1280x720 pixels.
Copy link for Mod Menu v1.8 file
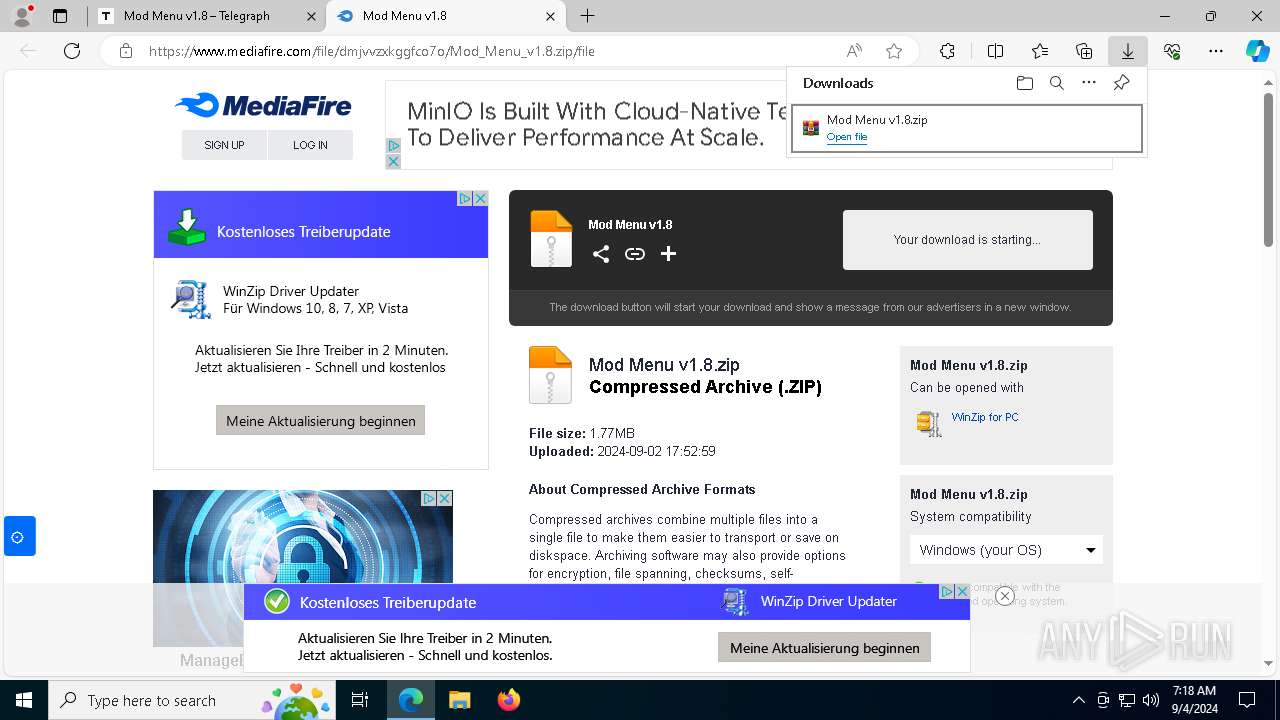click(x=635, y=254)
